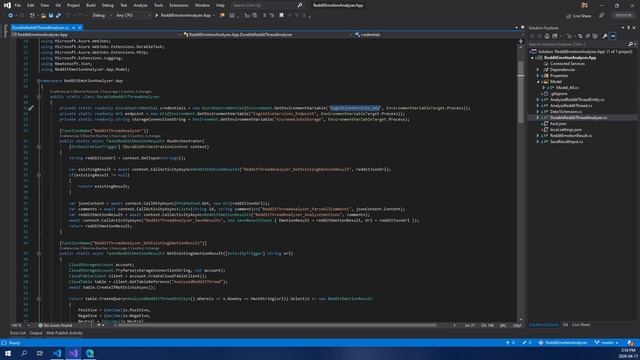Viewport: 640px width, 360px height.
Task: Expand the AnalyzeRedditThread.cs node
Action: pos(538,106)
